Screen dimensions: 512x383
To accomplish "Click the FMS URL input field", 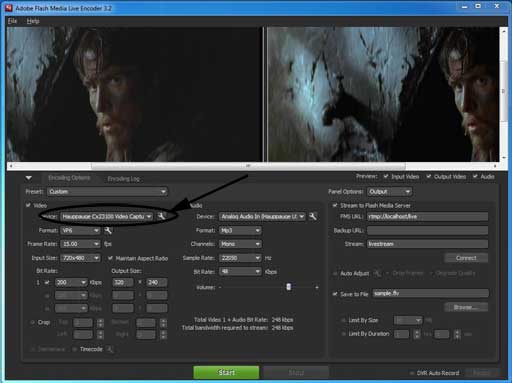I will 428,216.
